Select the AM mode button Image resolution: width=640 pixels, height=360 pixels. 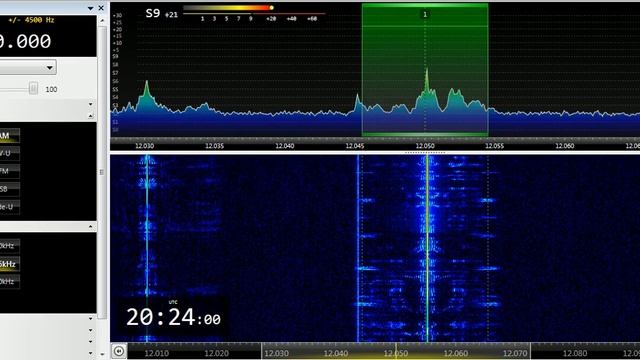9,136
